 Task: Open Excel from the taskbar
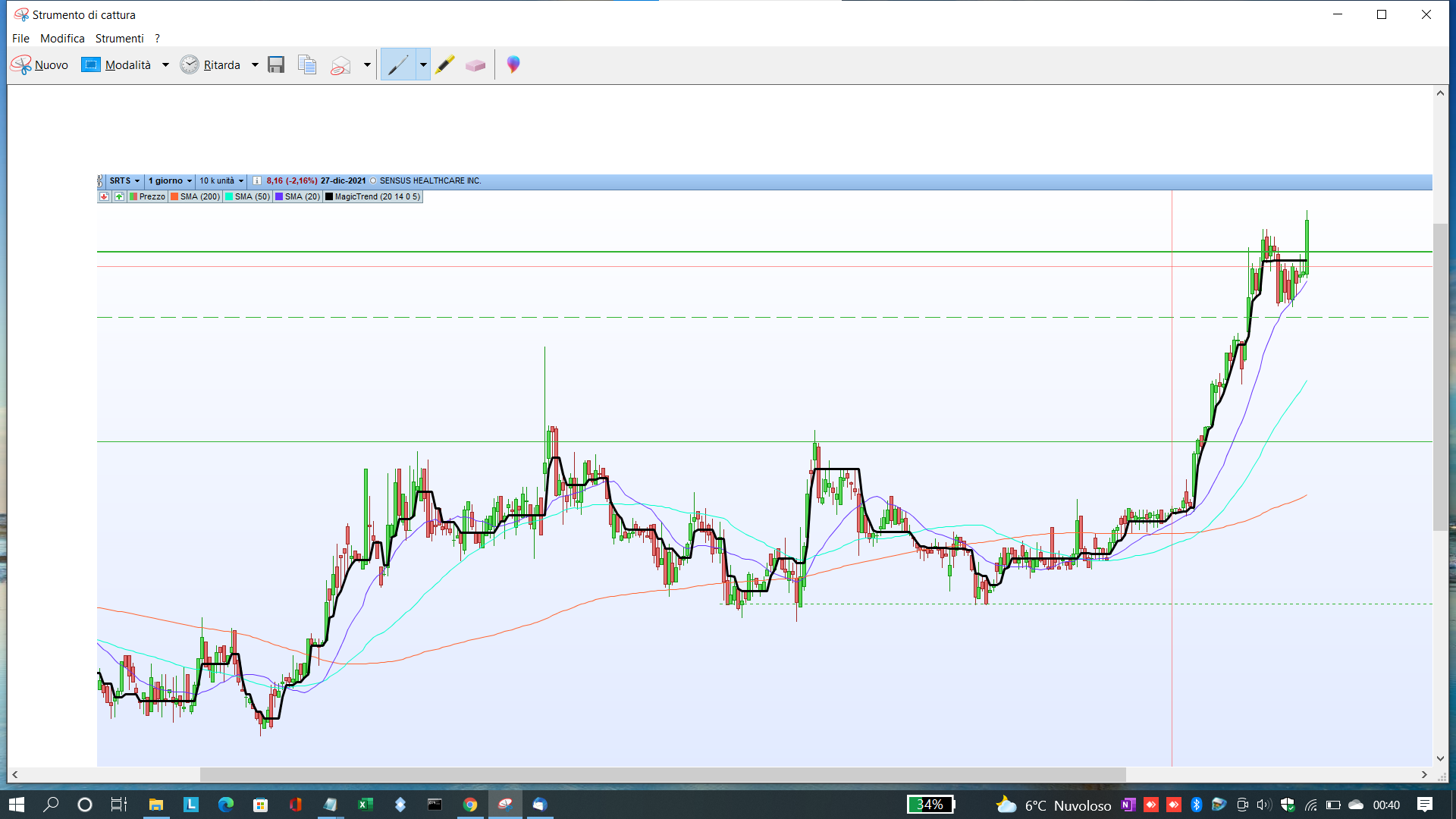pyautogui.click(x=365, y=805)
